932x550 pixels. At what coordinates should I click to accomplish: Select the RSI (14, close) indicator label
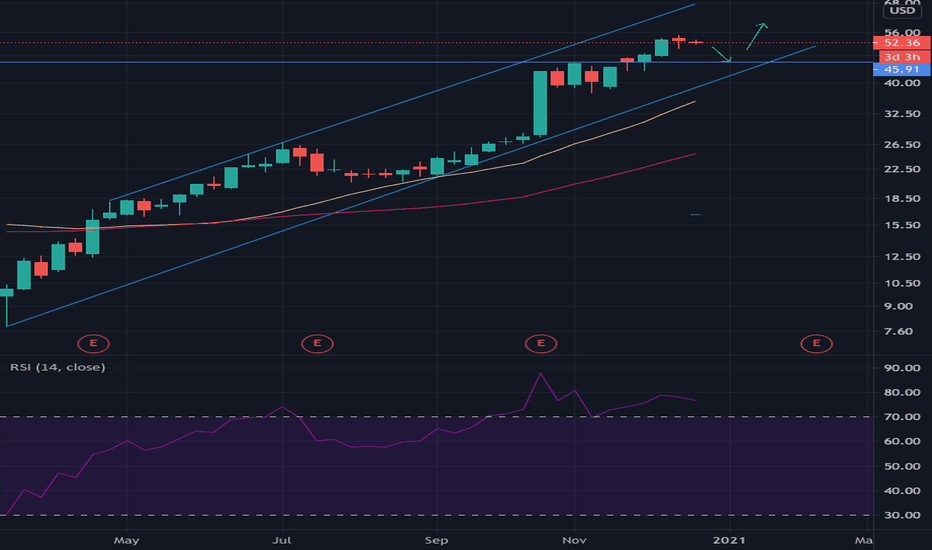click(58, 367)
